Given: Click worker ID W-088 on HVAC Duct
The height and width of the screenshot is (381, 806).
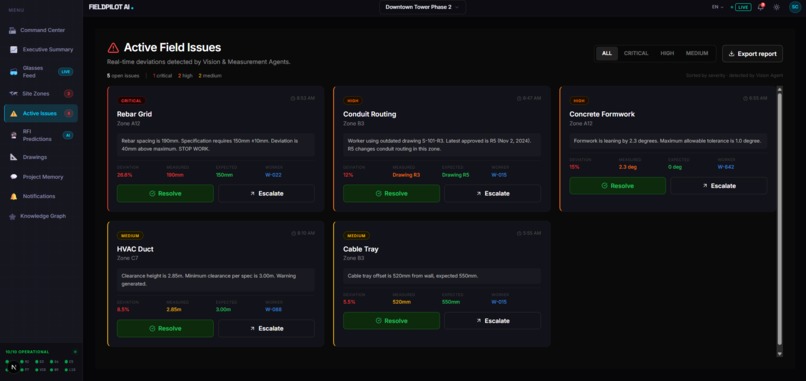Looking at the screenshot, I should (273, 310).
